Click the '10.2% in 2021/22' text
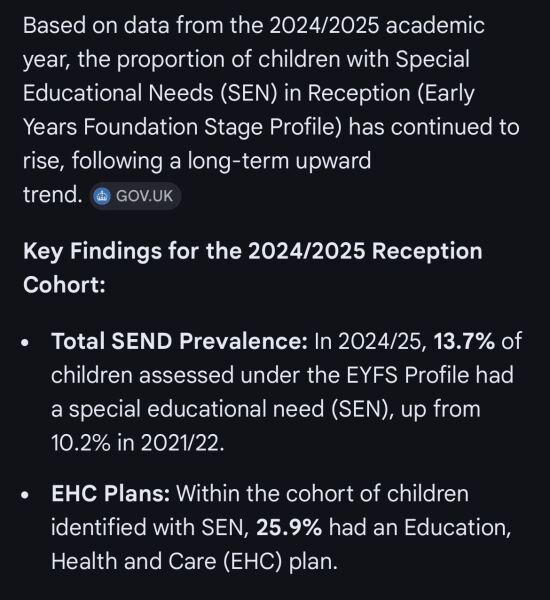This screenshot has width=550, height=600. pyautogui.click(x=137, y=443)
